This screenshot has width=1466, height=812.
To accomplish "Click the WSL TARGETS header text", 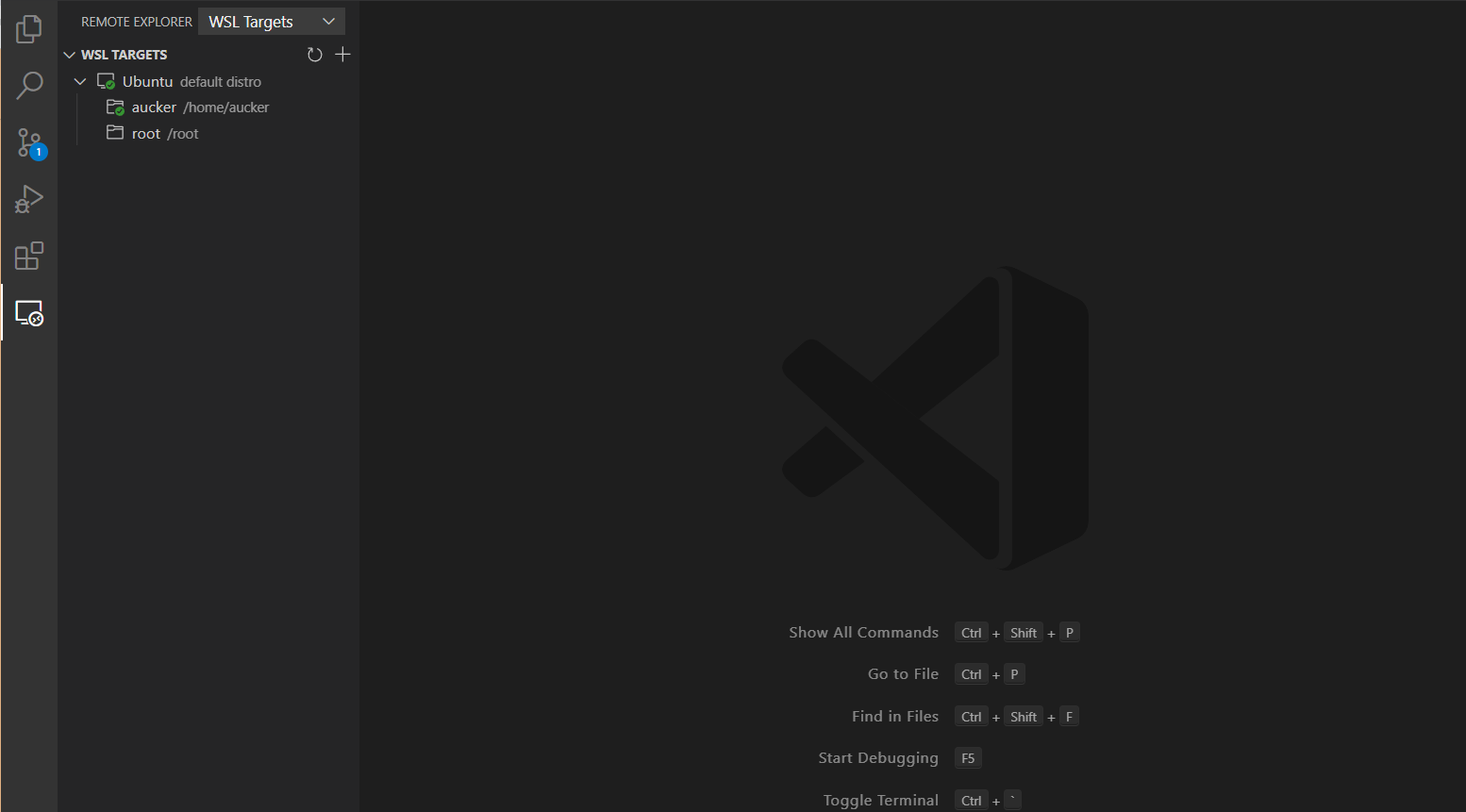I will coord(125,55).
